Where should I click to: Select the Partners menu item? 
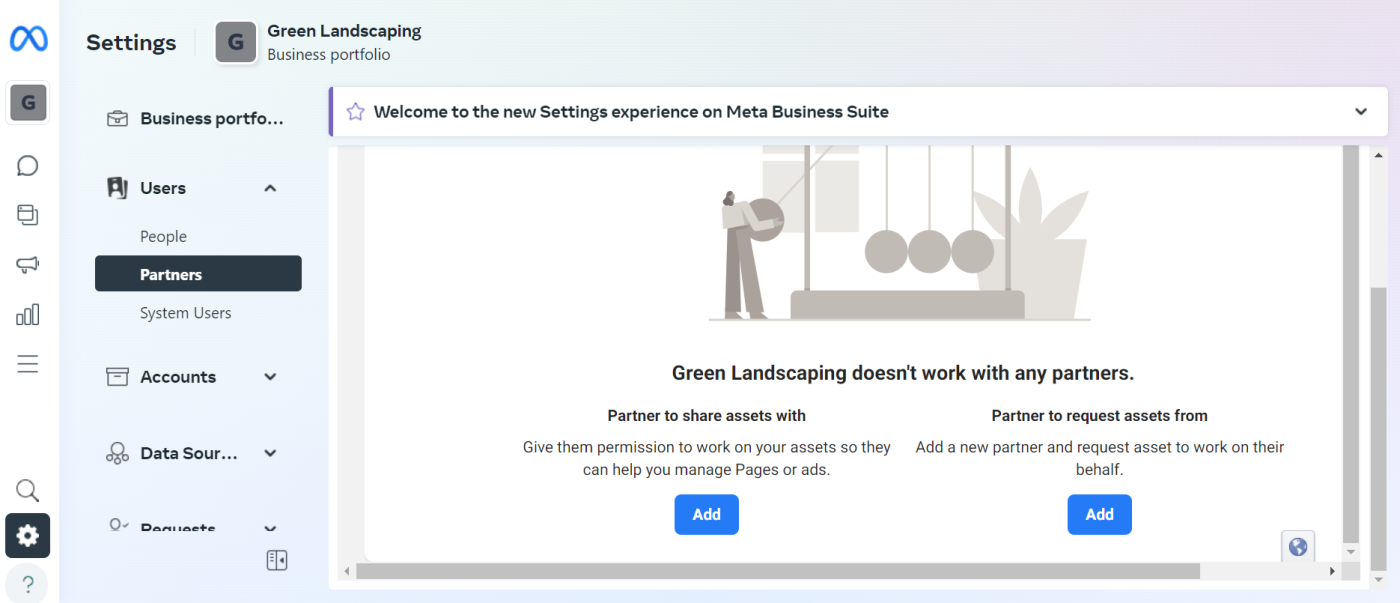(198, 274)
